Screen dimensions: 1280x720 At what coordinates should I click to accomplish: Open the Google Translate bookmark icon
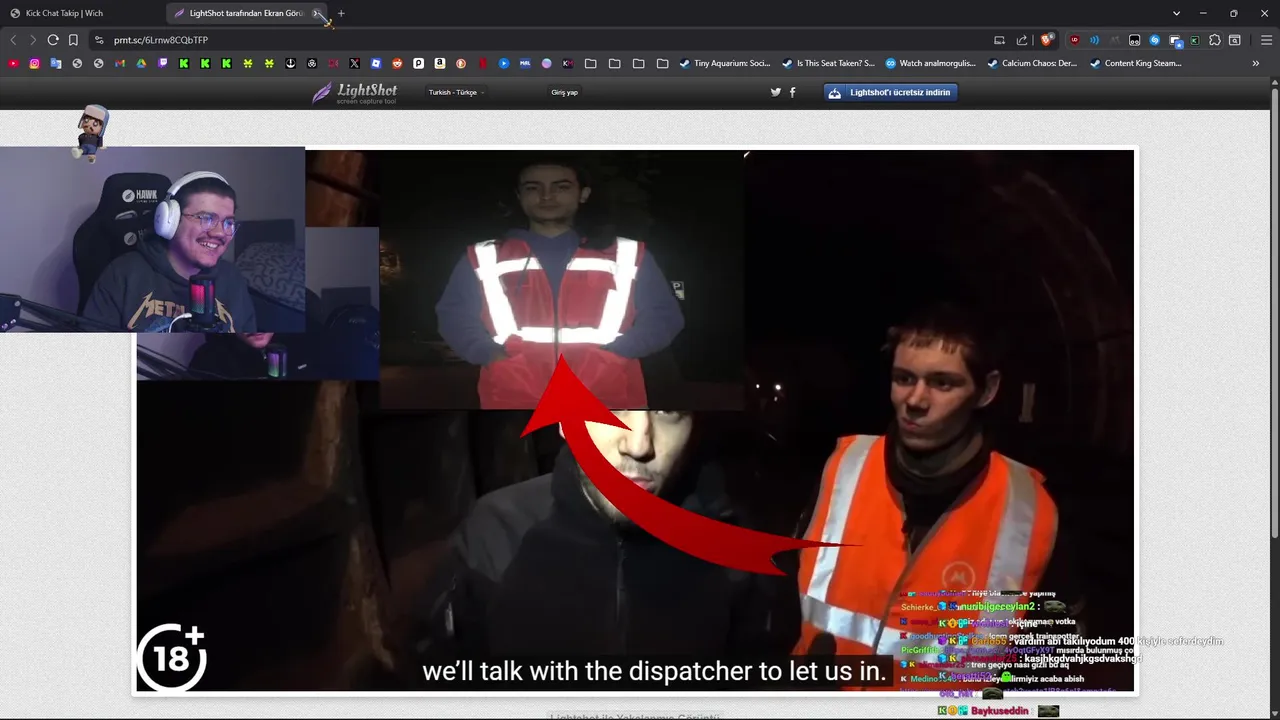[56, 63]
